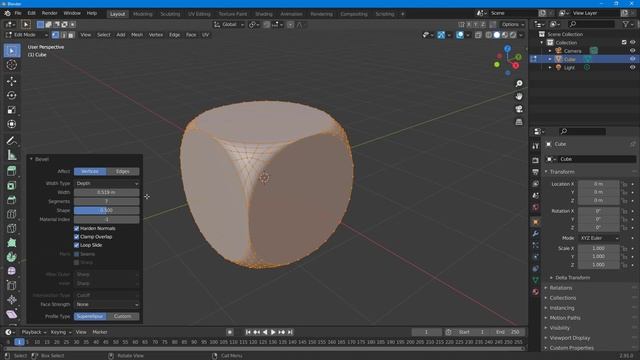Click the zoom viewport magnifier icon
Viewport: 640px width, 360px height.
tap(519, 84)
